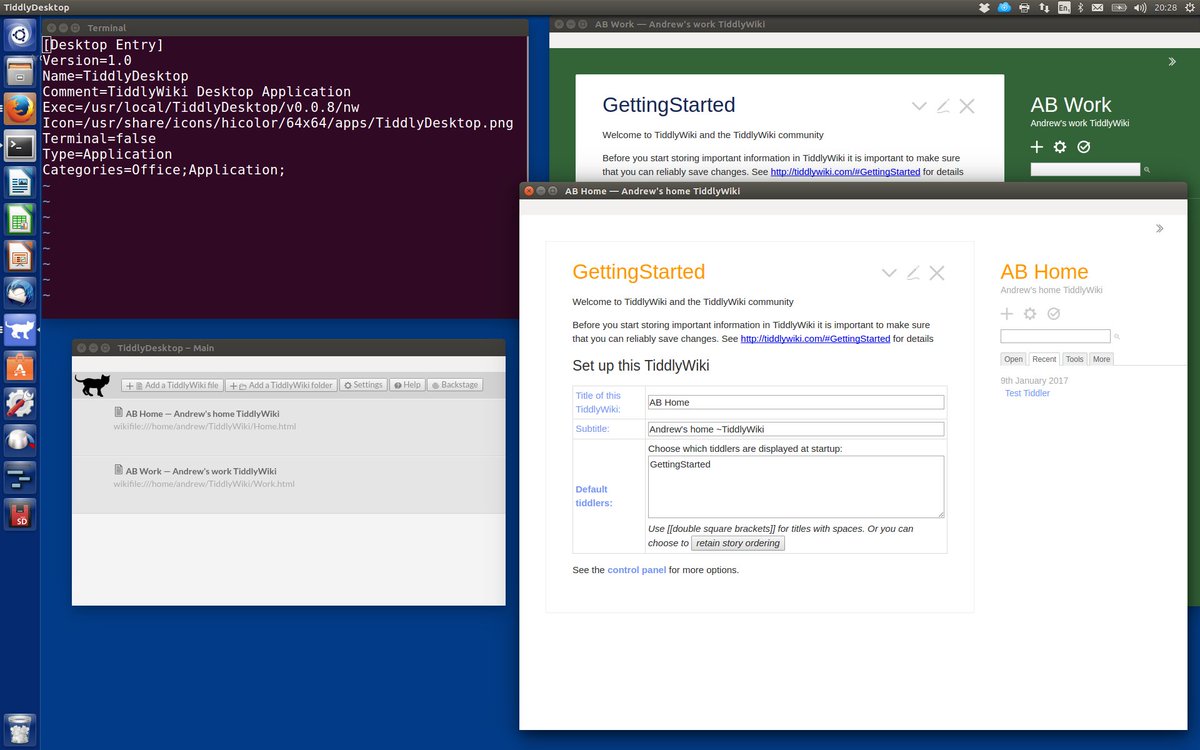The width and height of the screenshot is (1200, 750).
Task: Open the Backstage button in TiddlyDesktop
Action: point(455,385)
